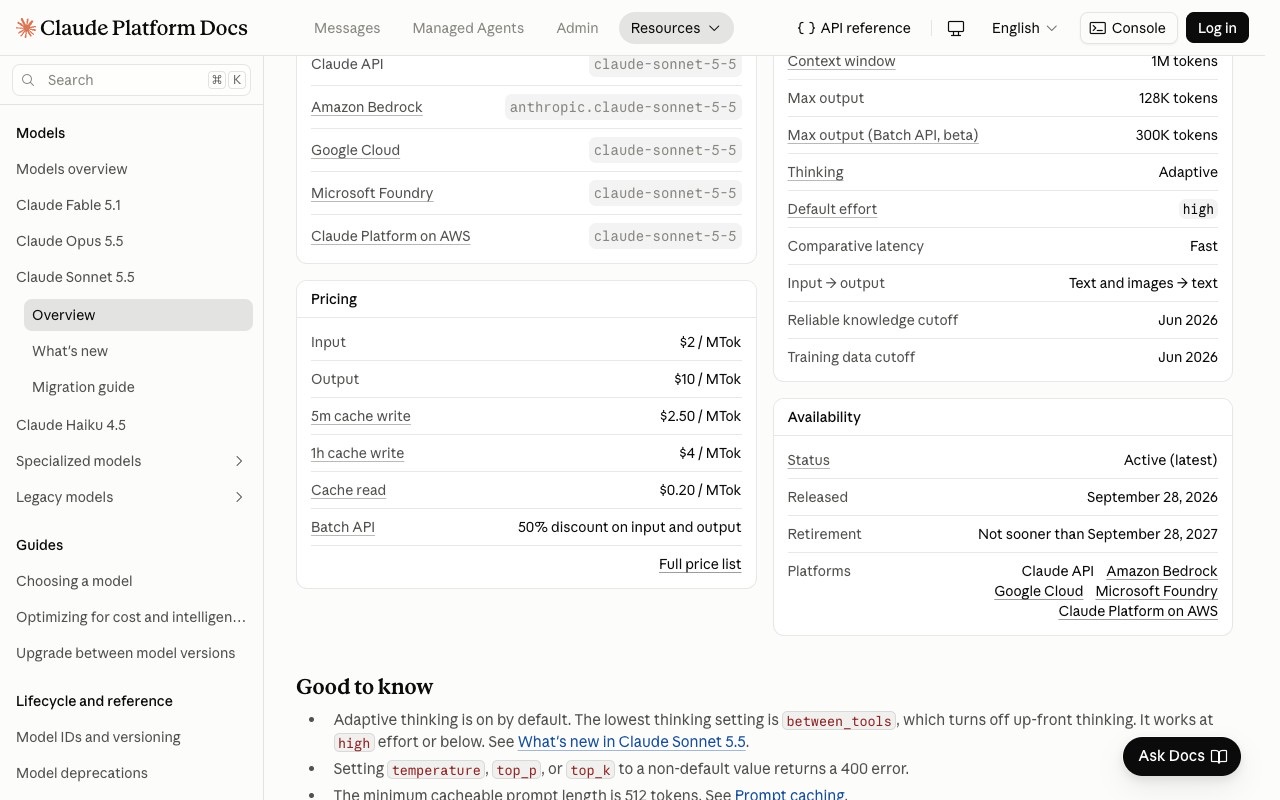
Task: Click the Log in button
Action: pos(1217,28)
